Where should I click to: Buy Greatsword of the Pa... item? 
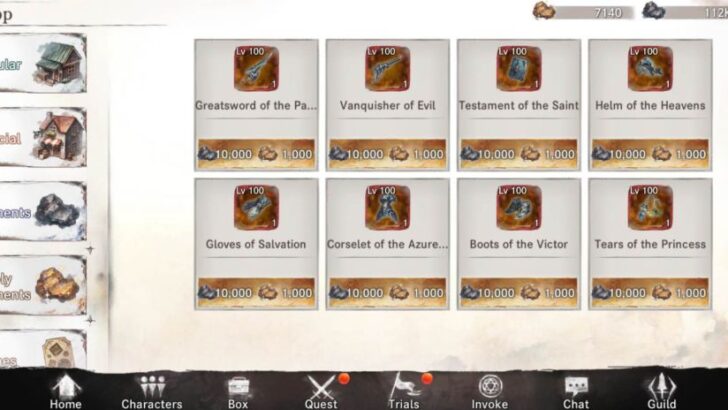coord(256,105)
